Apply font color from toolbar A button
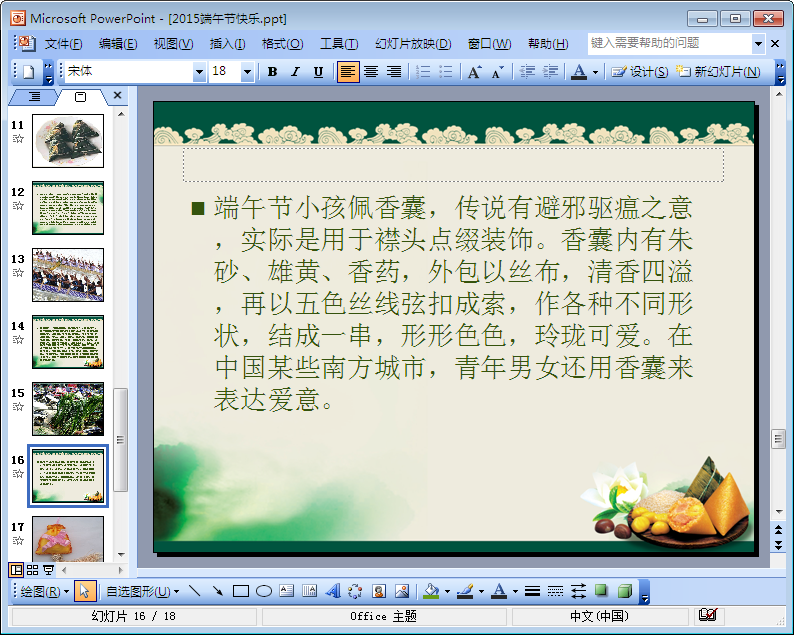This screenshot has width=794, height=635. 579,72
